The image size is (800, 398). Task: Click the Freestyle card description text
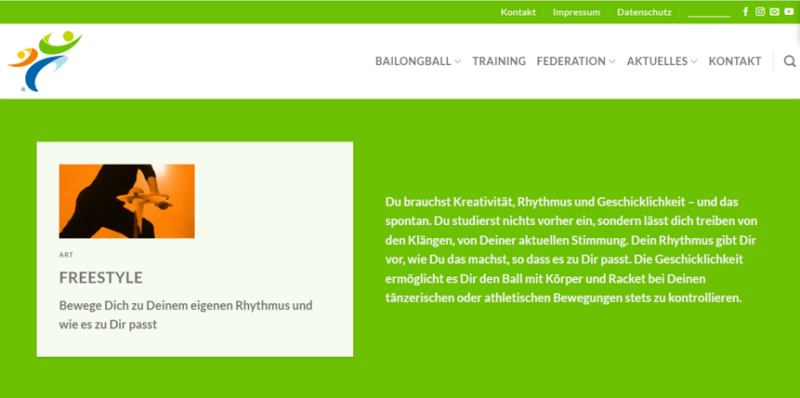coord(186,315)
